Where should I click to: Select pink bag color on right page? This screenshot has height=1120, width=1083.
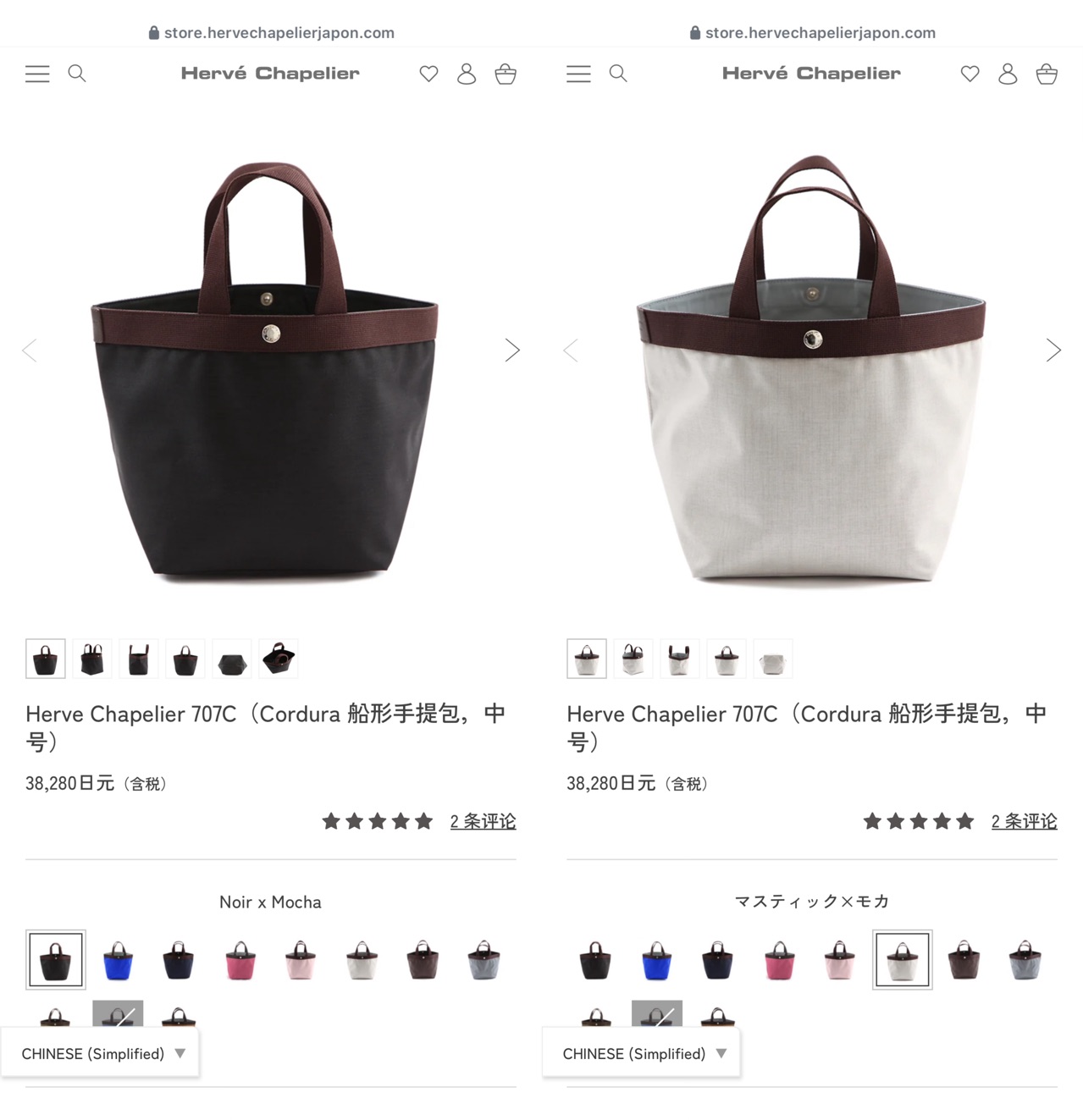779,960
